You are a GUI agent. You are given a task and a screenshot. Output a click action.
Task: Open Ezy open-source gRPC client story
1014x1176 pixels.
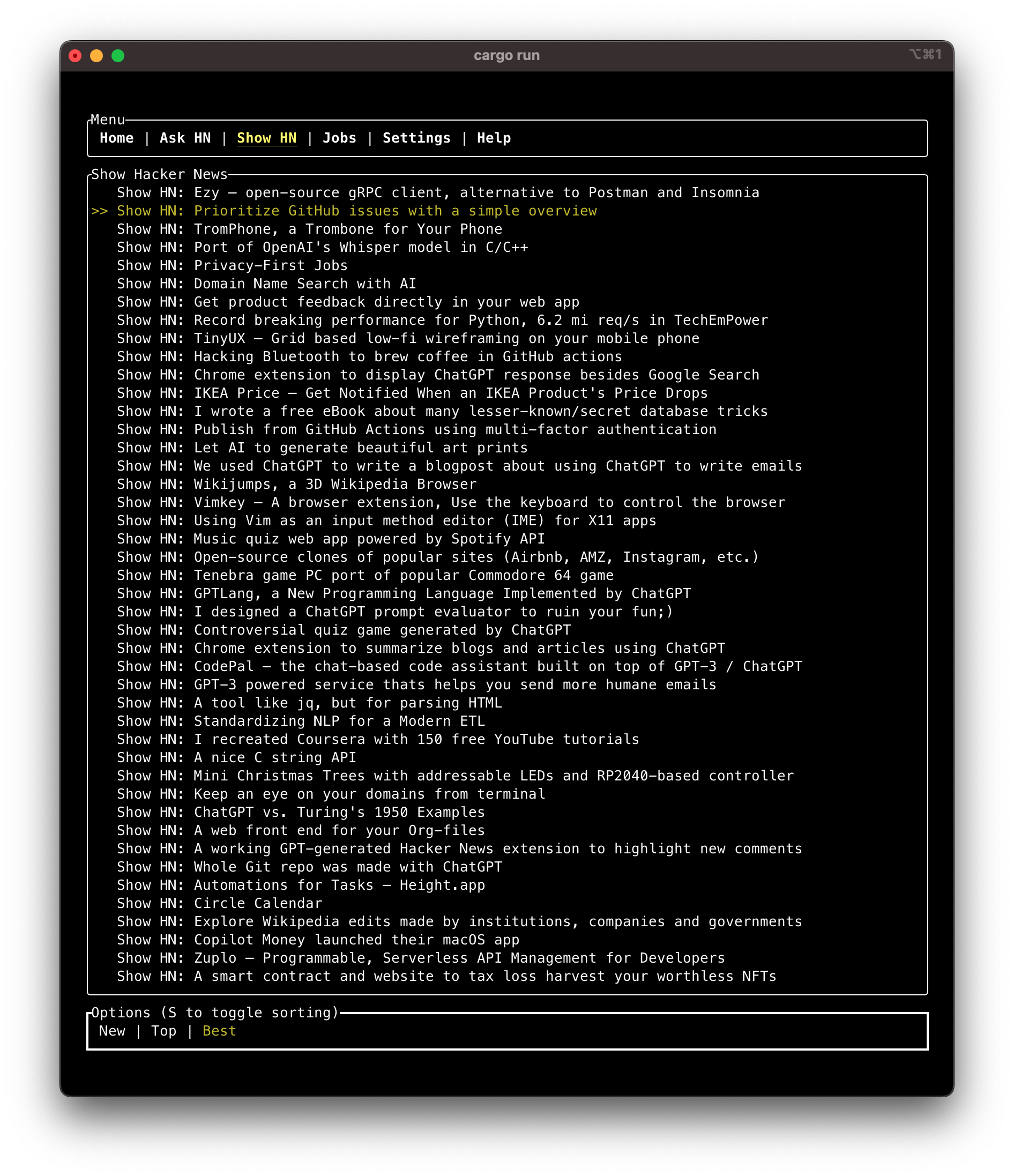[438, 192]
